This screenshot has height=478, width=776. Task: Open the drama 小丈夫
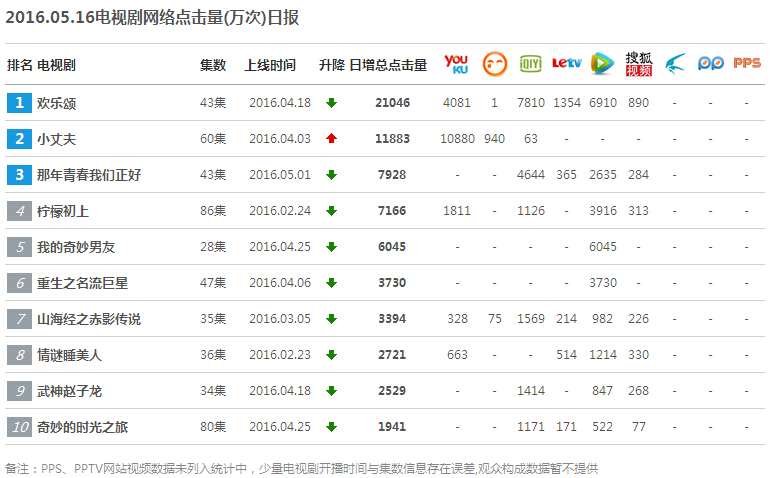coord(56,140)
